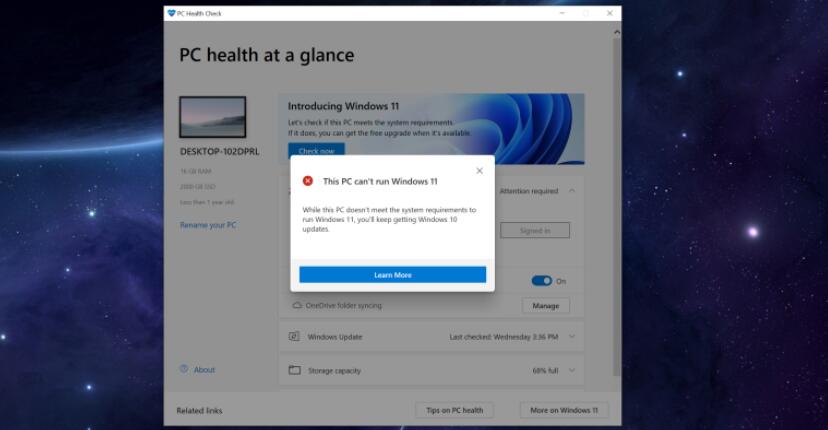Minimize the PC Health Check window
The image size is (828, 430).
click(x=562, y=13)
